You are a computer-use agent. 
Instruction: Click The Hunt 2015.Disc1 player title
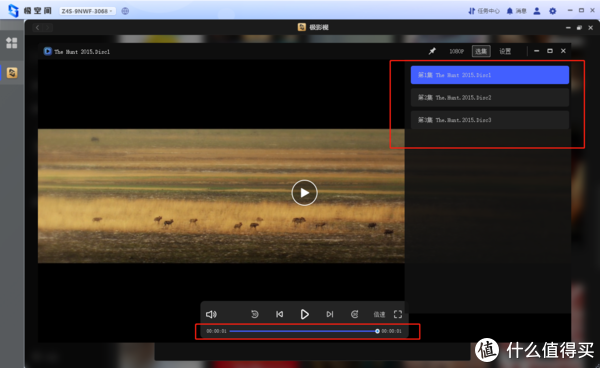(82, 52)
